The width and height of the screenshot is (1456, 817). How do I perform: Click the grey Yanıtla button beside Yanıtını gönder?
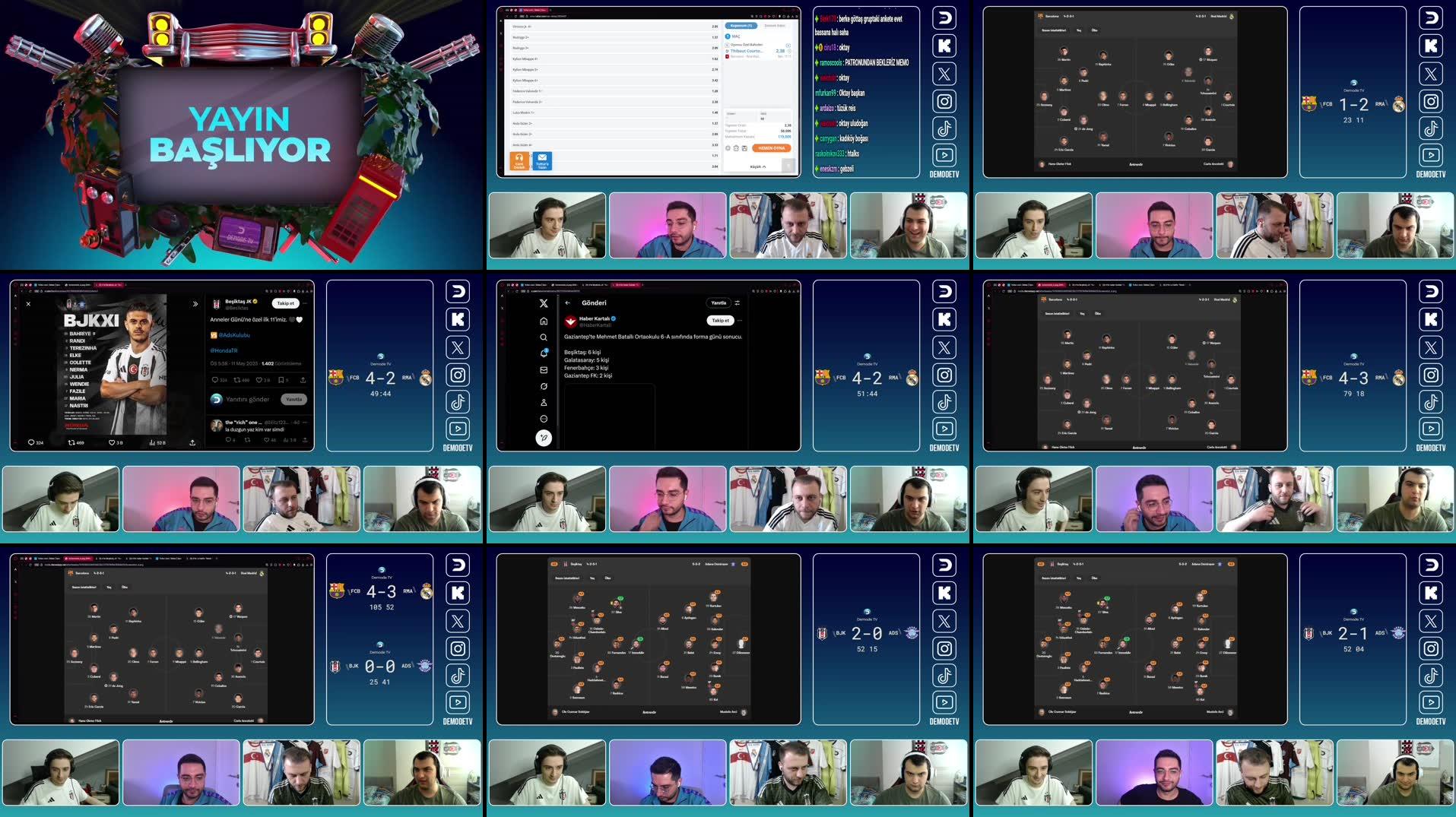293,399
